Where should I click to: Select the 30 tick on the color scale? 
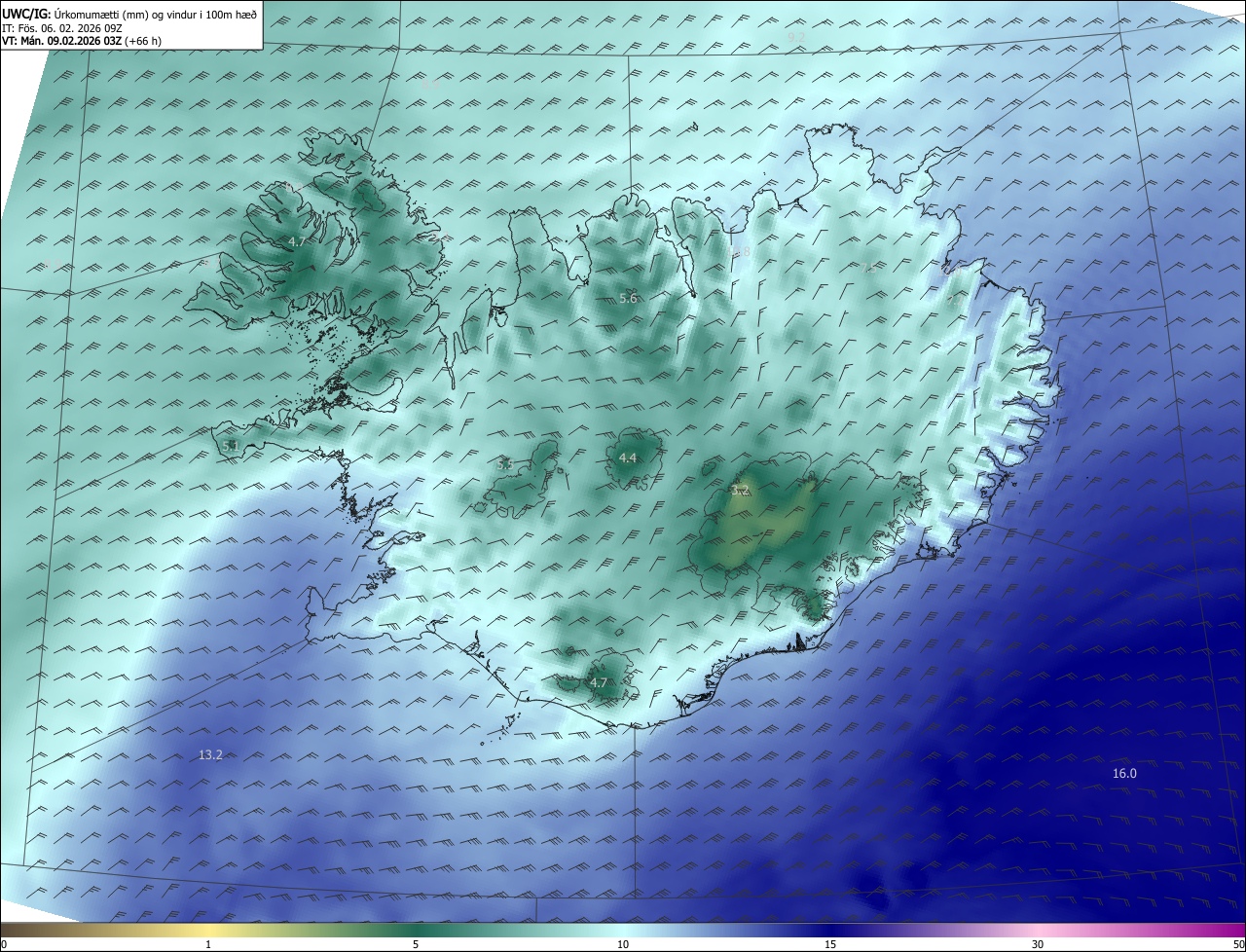click(x=1038, y=944)
